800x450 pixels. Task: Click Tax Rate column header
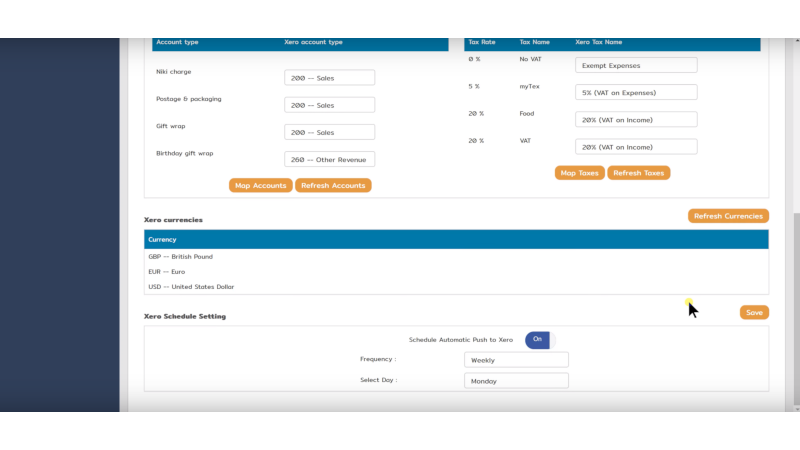(x=482, y=42)
